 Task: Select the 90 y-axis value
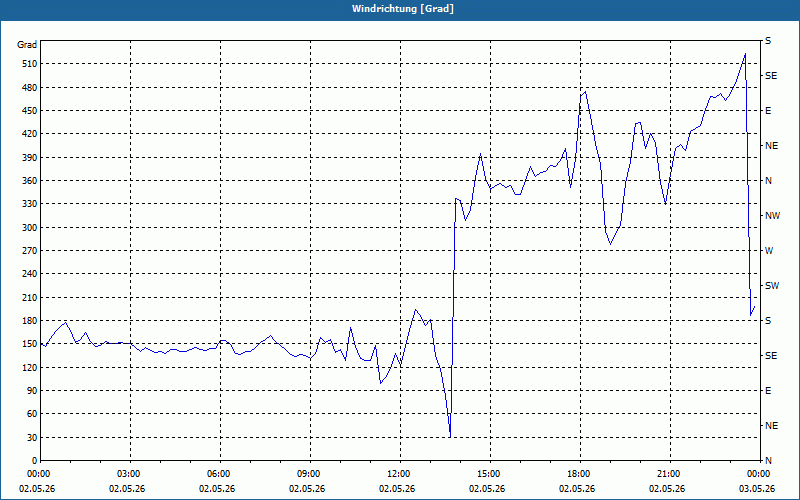click(x=32, y=391)
